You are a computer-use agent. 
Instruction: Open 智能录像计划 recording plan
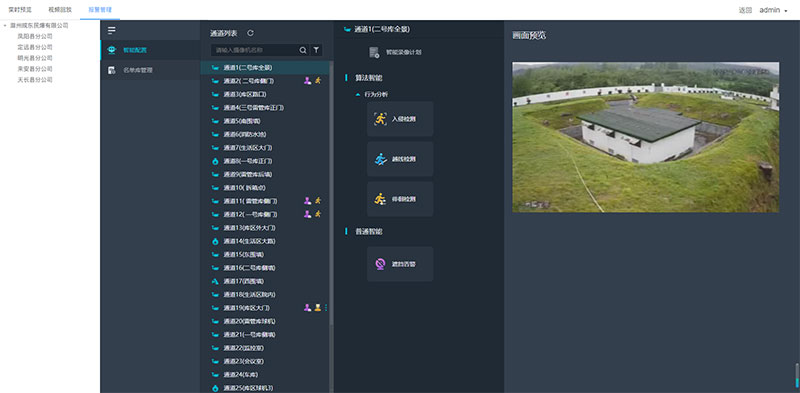pos(395,52)
